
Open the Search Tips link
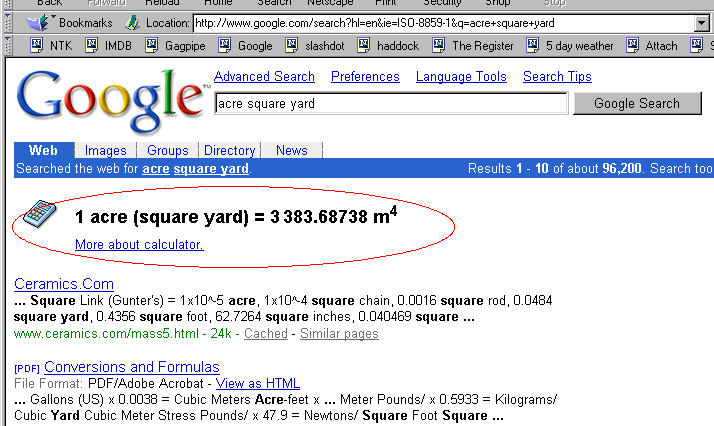pos(557,76)
